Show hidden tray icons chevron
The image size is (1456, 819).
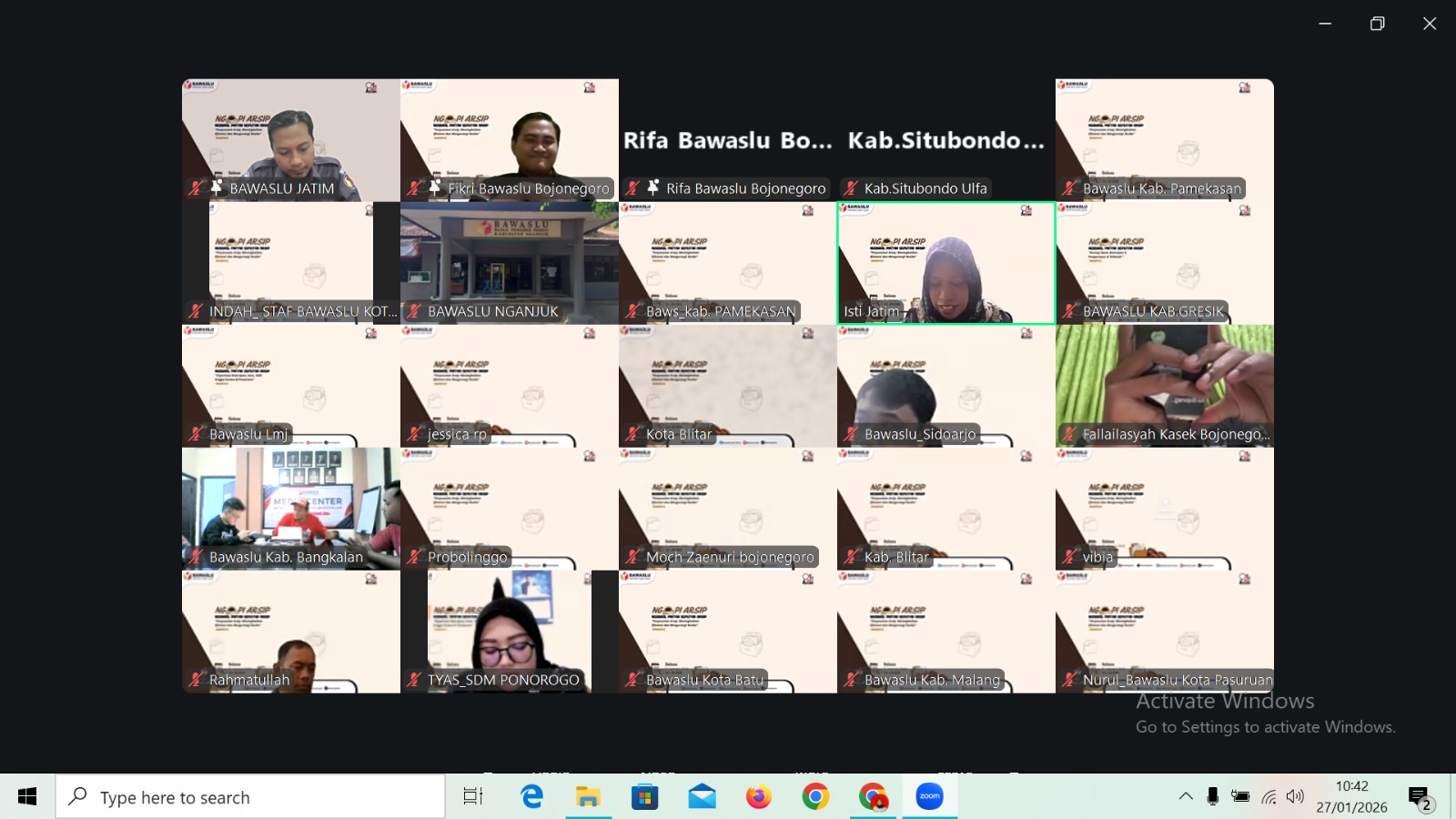(1186, 797)
